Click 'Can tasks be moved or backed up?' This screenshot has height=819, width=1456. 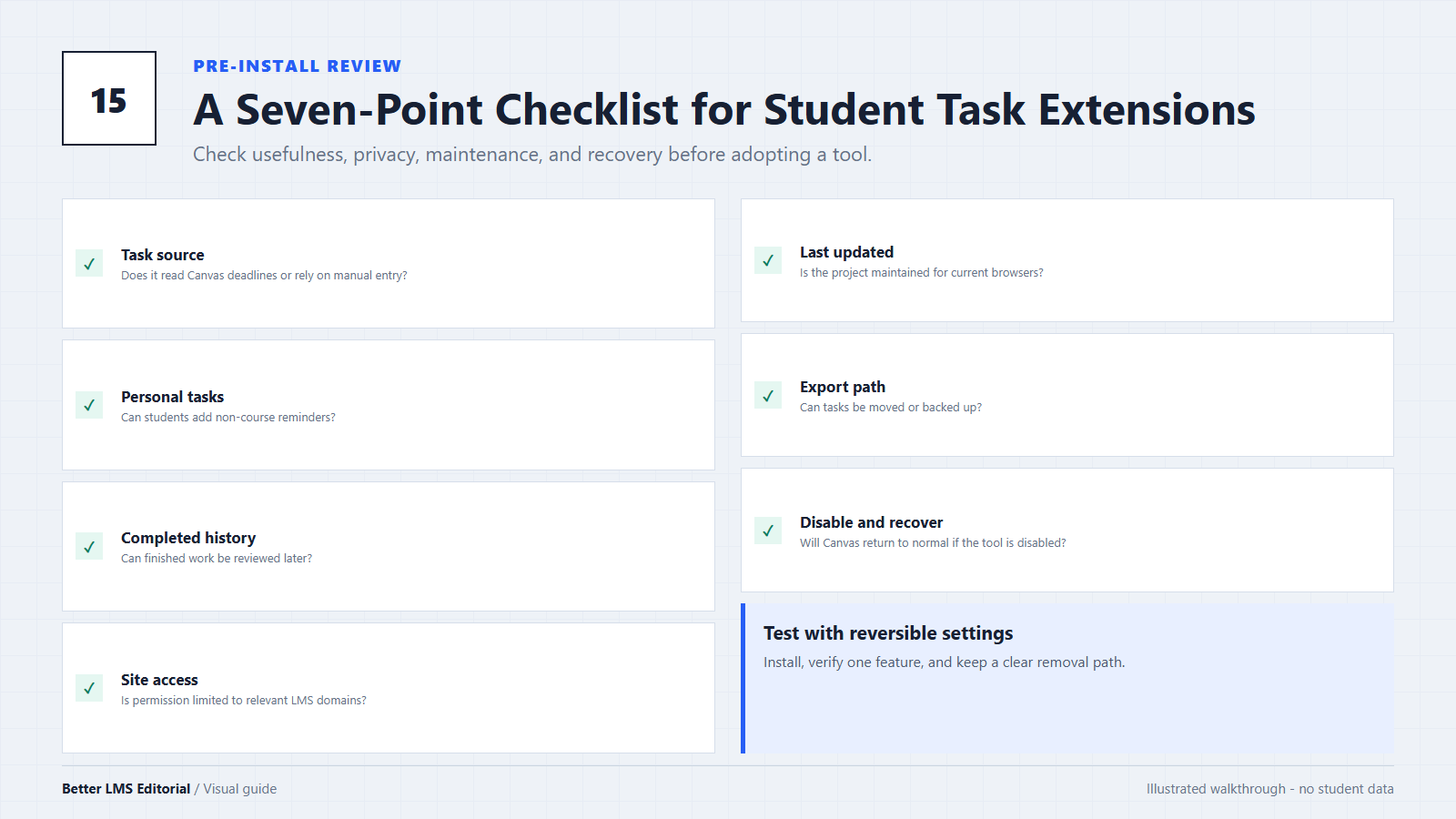tap(891, 408)
